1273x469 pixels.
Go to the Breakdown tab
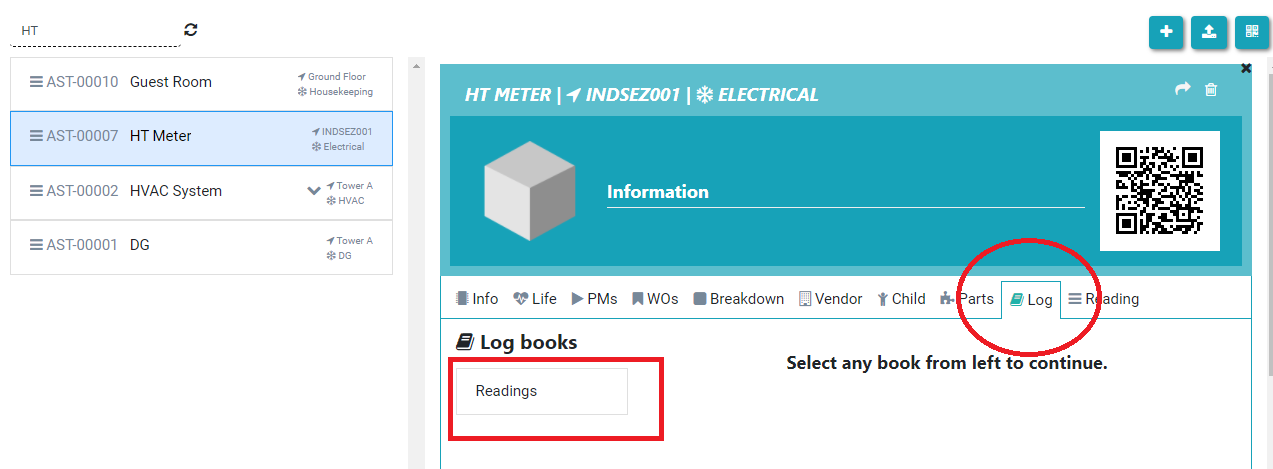pos(738,299)
